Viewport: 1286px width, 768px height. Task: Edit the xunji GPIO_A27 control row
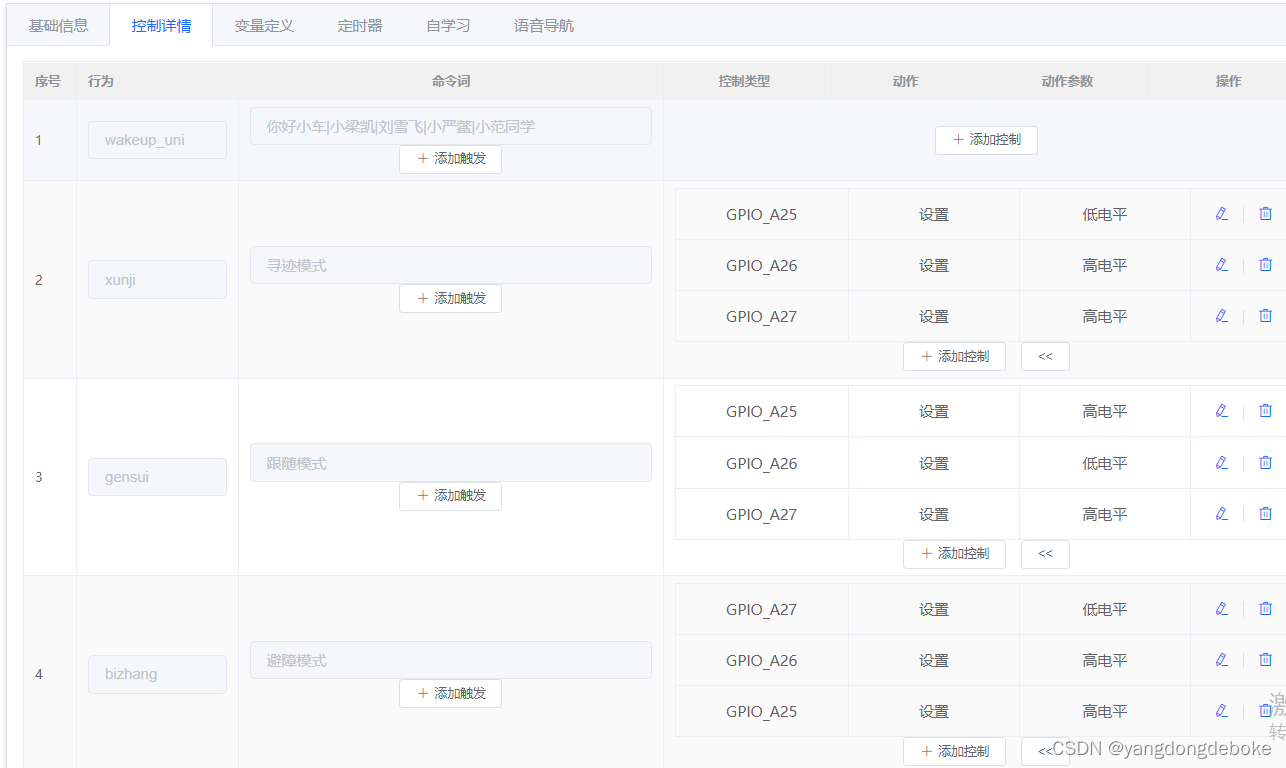pos(1221,315)
